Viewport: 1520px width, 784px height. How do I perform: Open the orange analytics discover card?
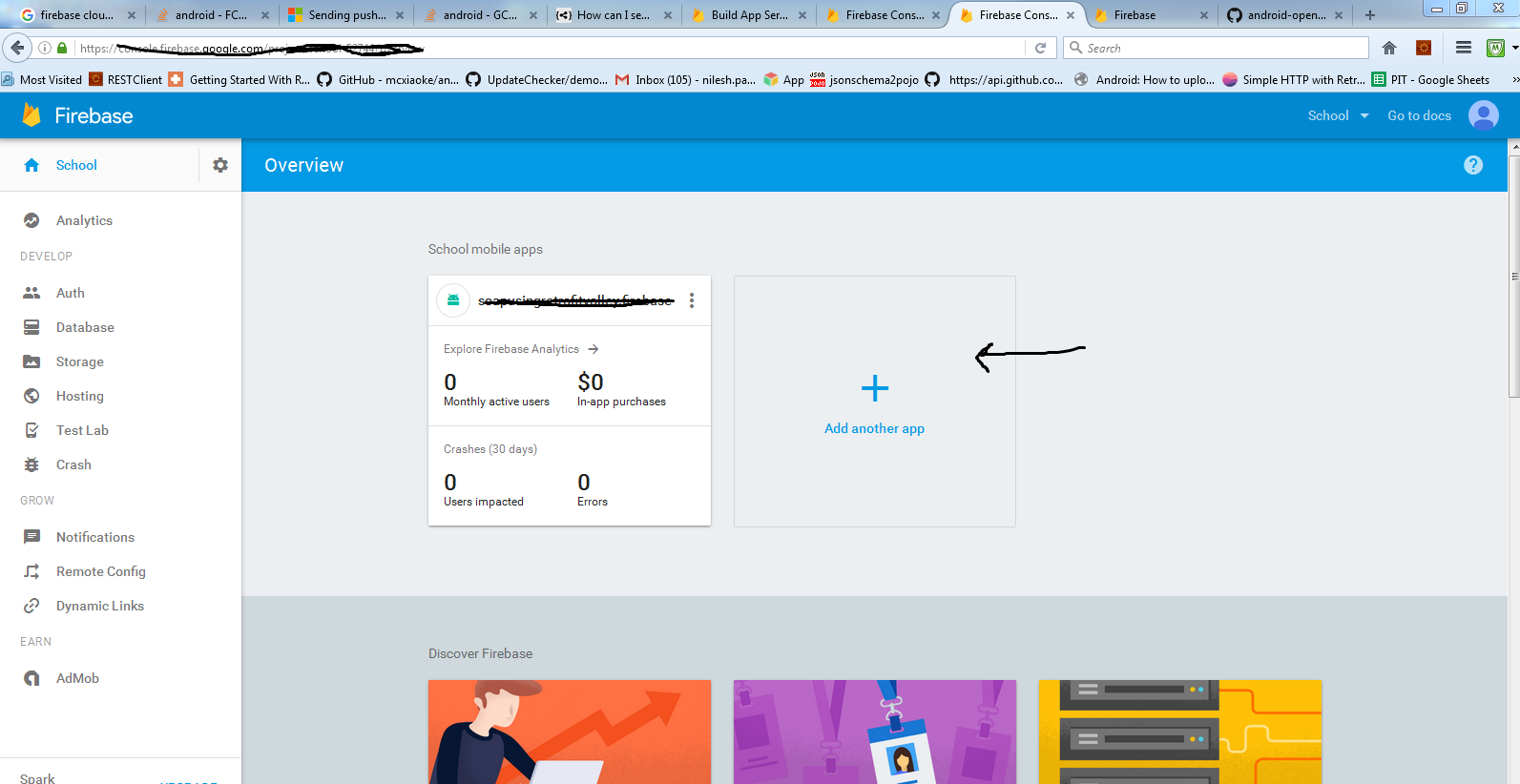coord(570,732)
